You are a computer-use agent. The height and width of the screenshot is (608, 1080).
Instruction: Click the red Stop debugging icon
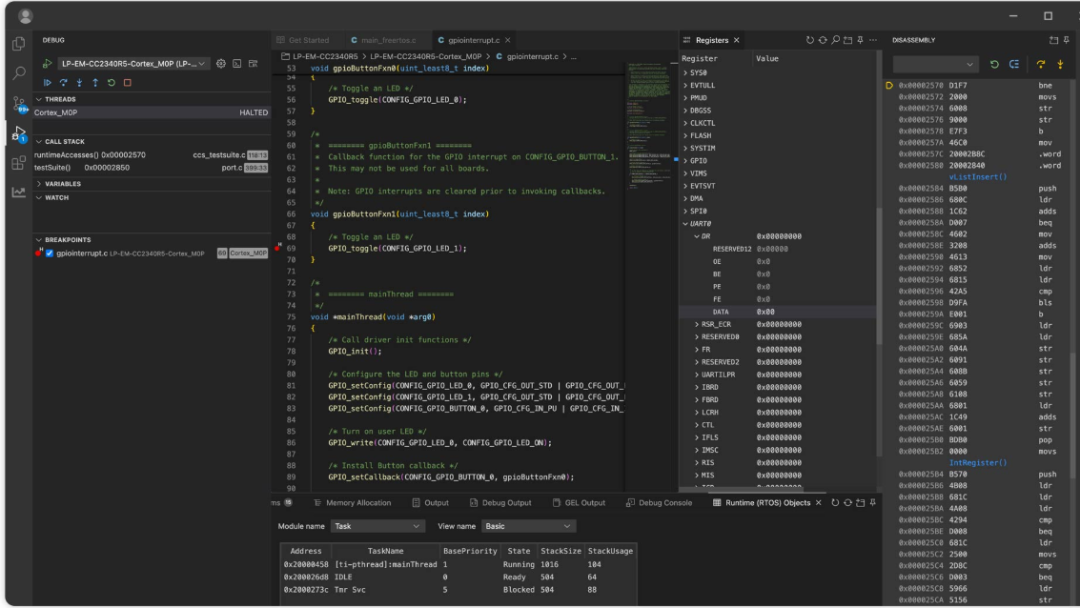pos(127,83)
